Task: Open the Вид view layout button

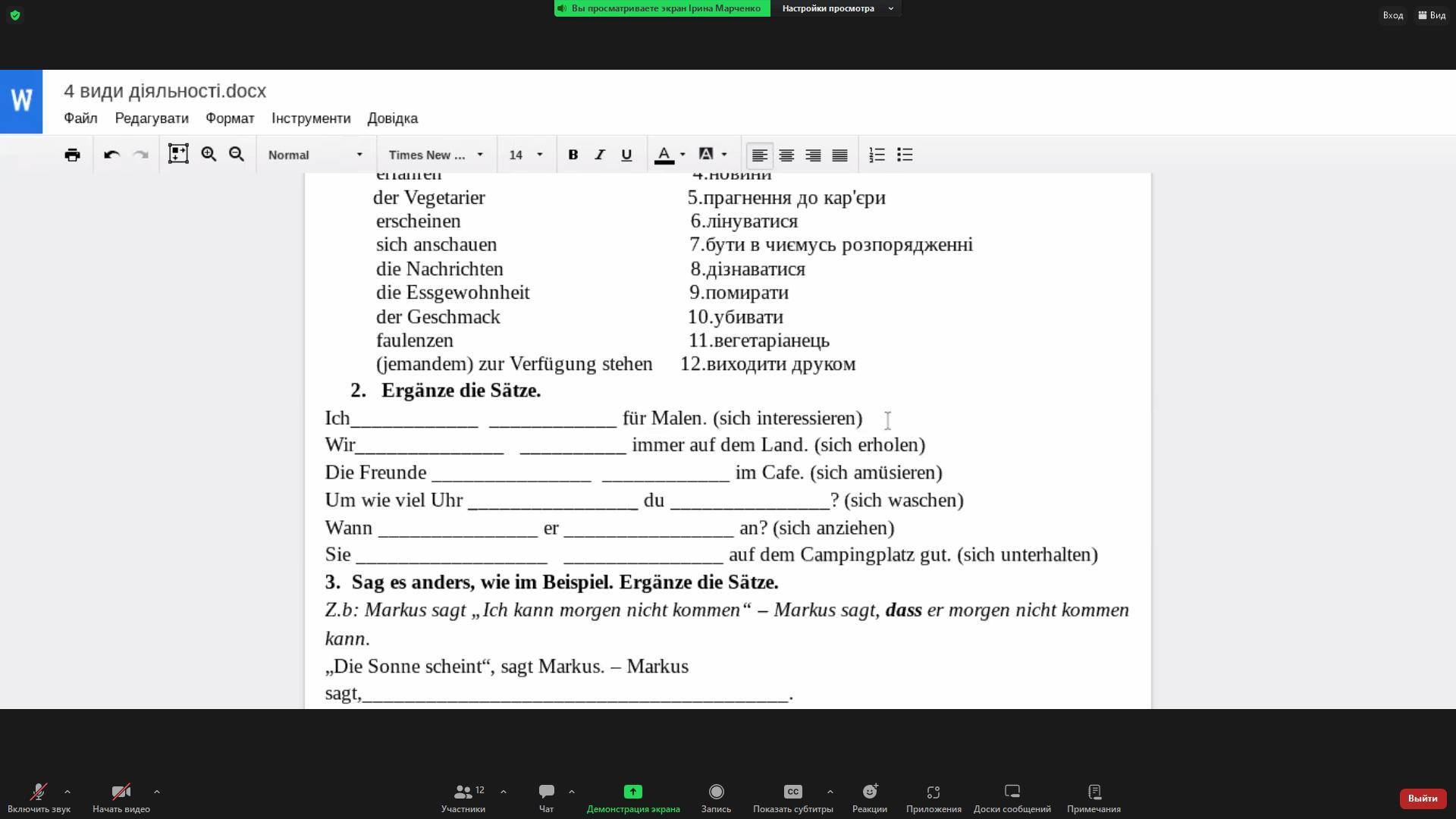Action: click(x=1432, y=15)
